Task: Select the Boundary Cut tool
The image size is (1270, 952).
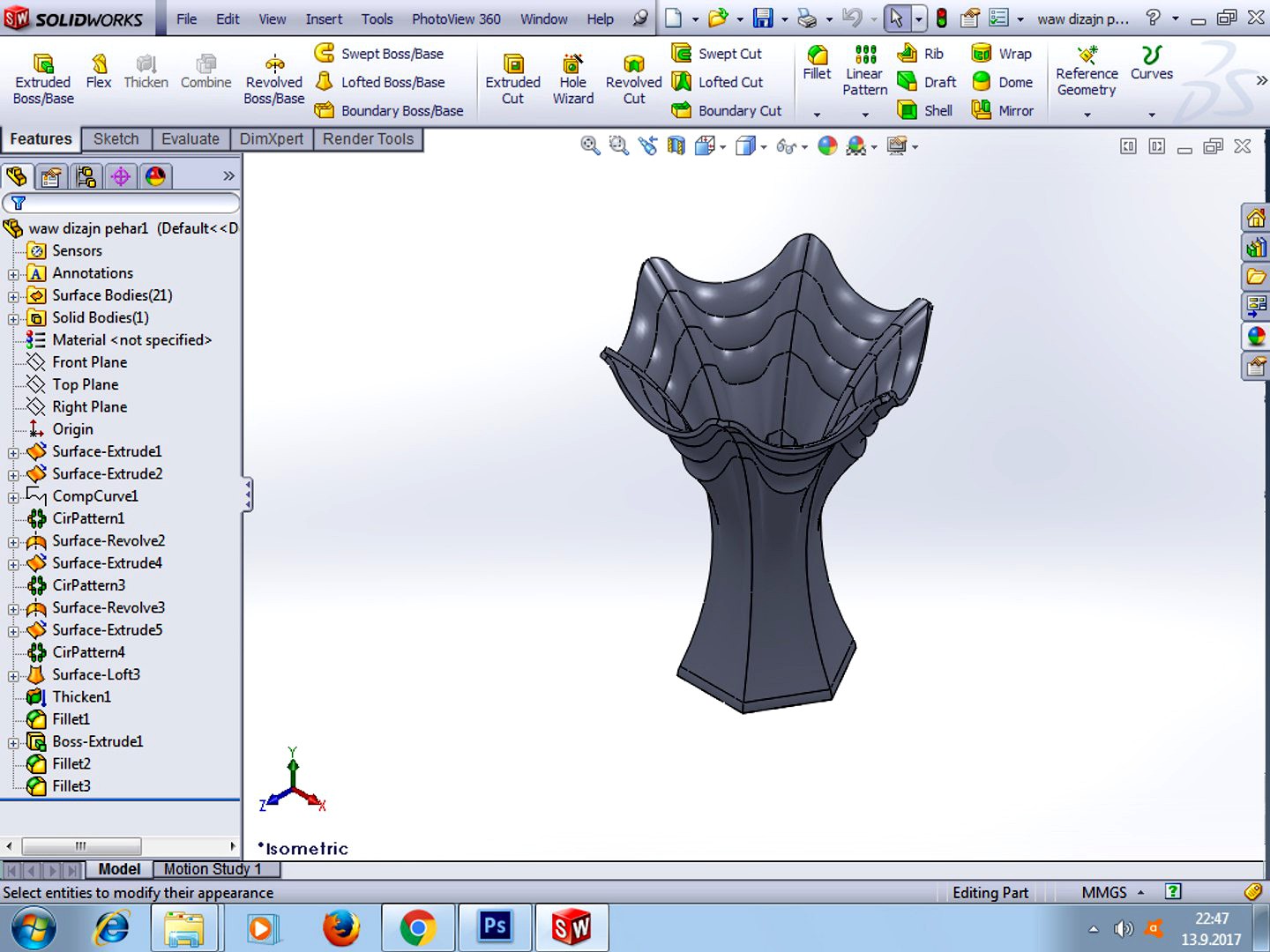Action: [727, 110]
